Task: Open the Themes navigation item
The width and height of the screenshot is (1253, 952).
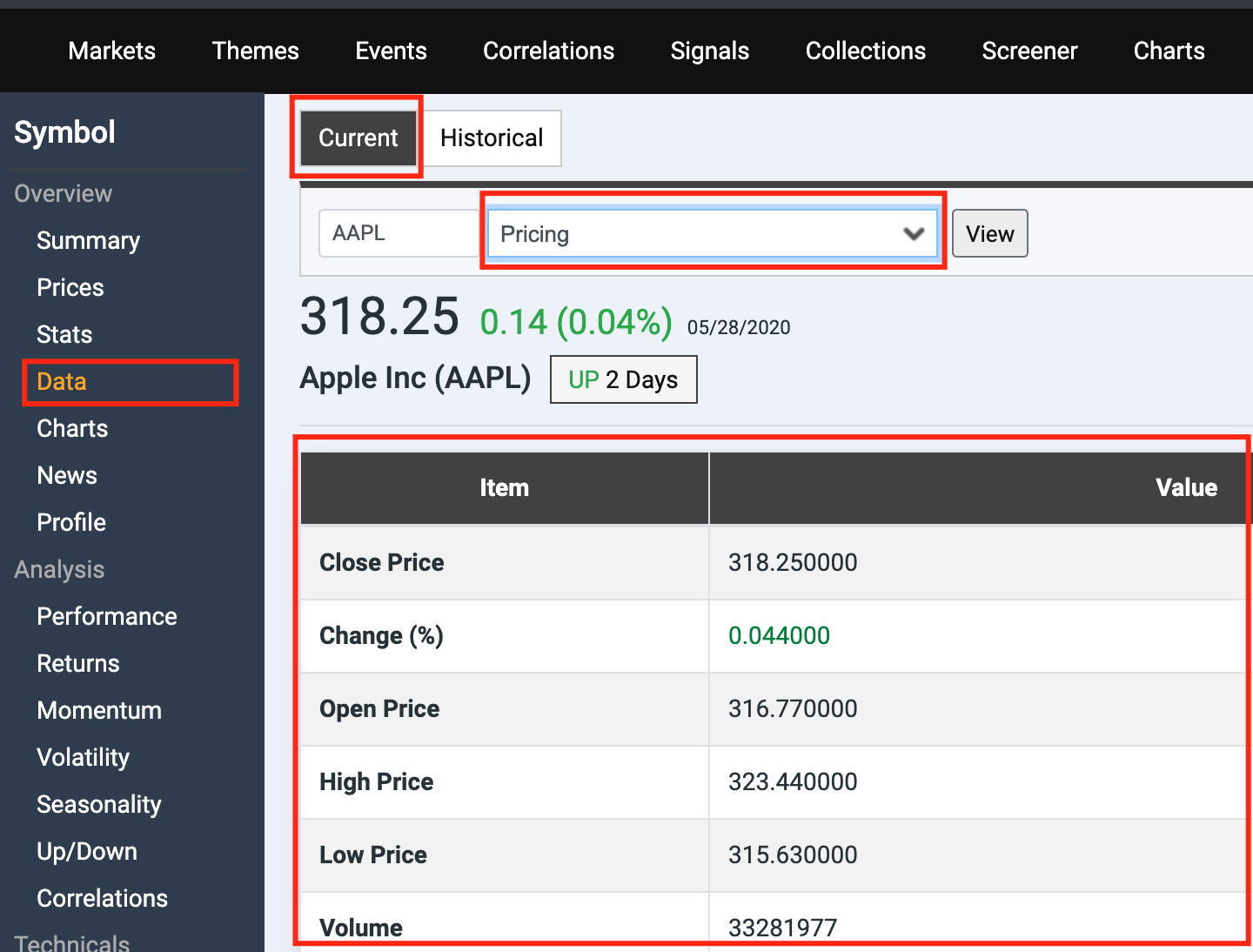Action: pos(255,50)
